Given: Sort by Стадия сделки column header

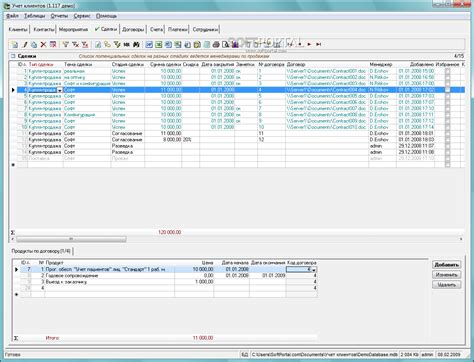Looking at the screenshot, I should 128,64.
